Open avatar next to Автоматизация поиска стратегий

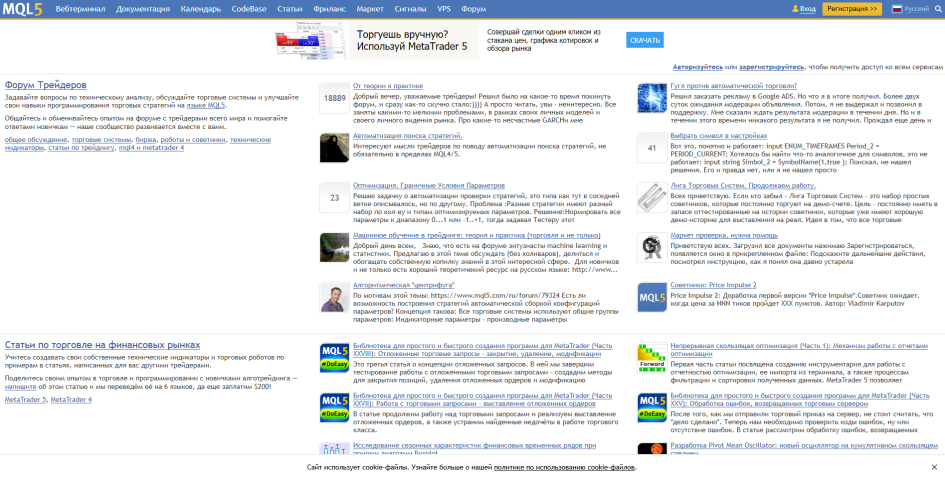334,148
